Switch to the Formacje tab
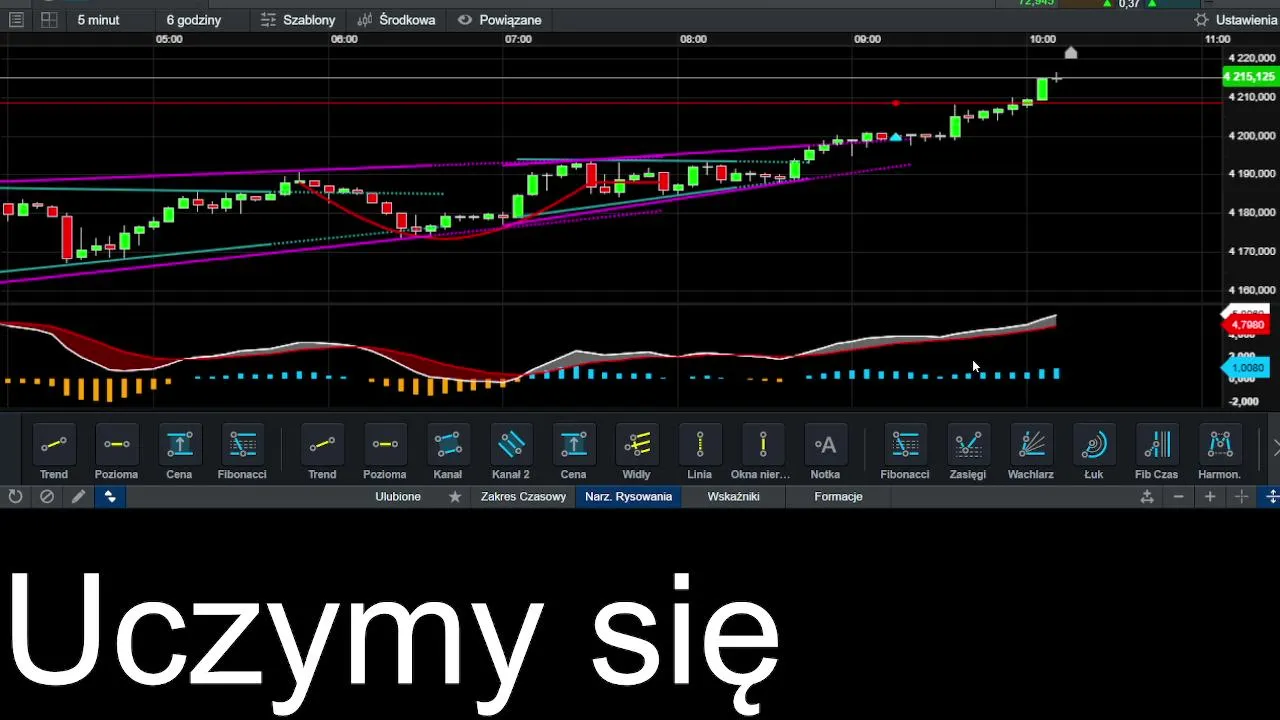The image size is (1280, 720). [838, 497]
